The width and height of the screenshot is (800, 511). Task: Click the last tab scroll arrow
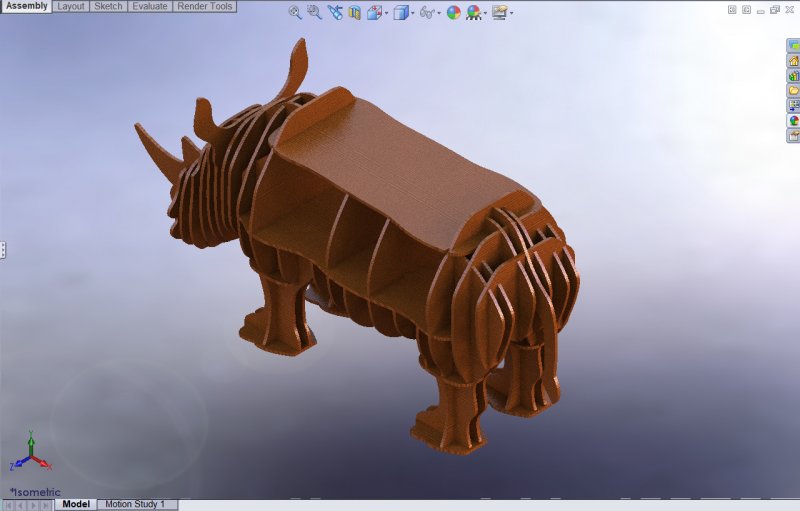pos(46,505)
